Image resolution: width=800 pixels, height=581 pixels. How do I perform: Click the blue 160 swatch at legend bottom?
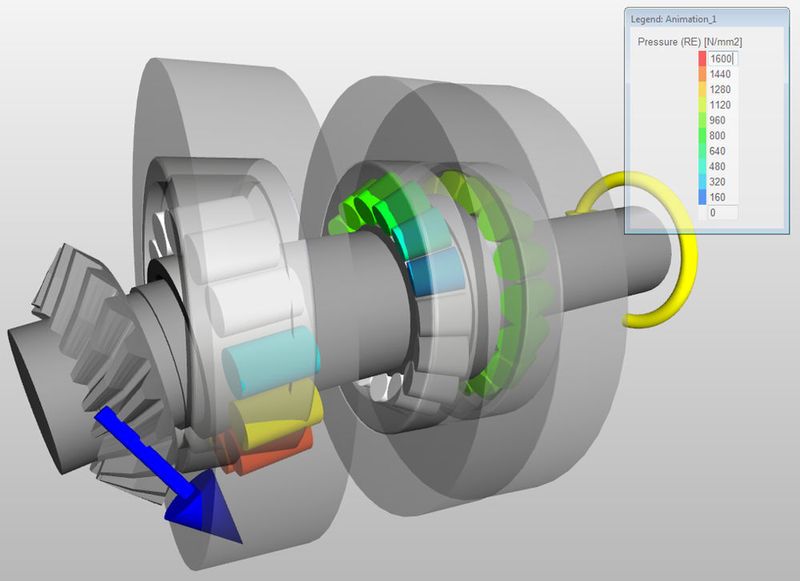[701, 198]
